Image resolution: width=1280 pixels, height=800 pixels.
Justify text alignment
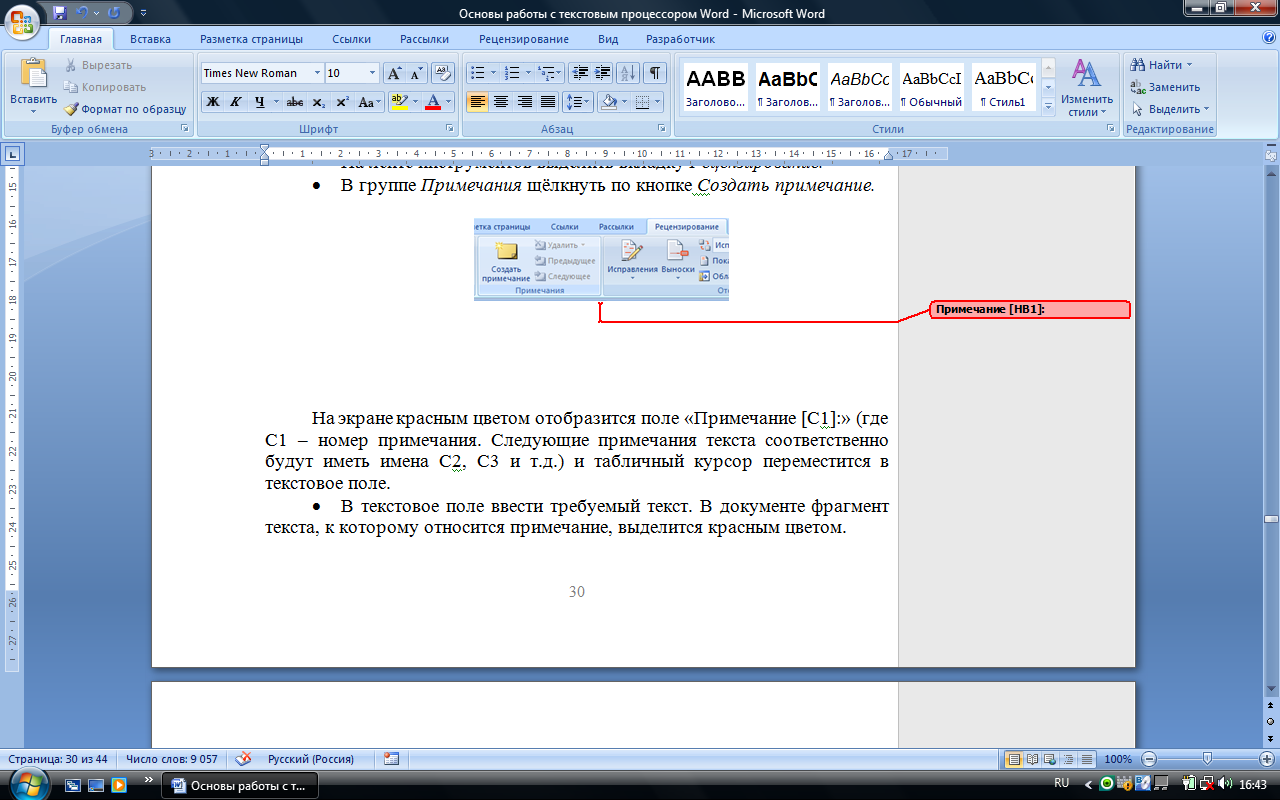coord(548,102)
